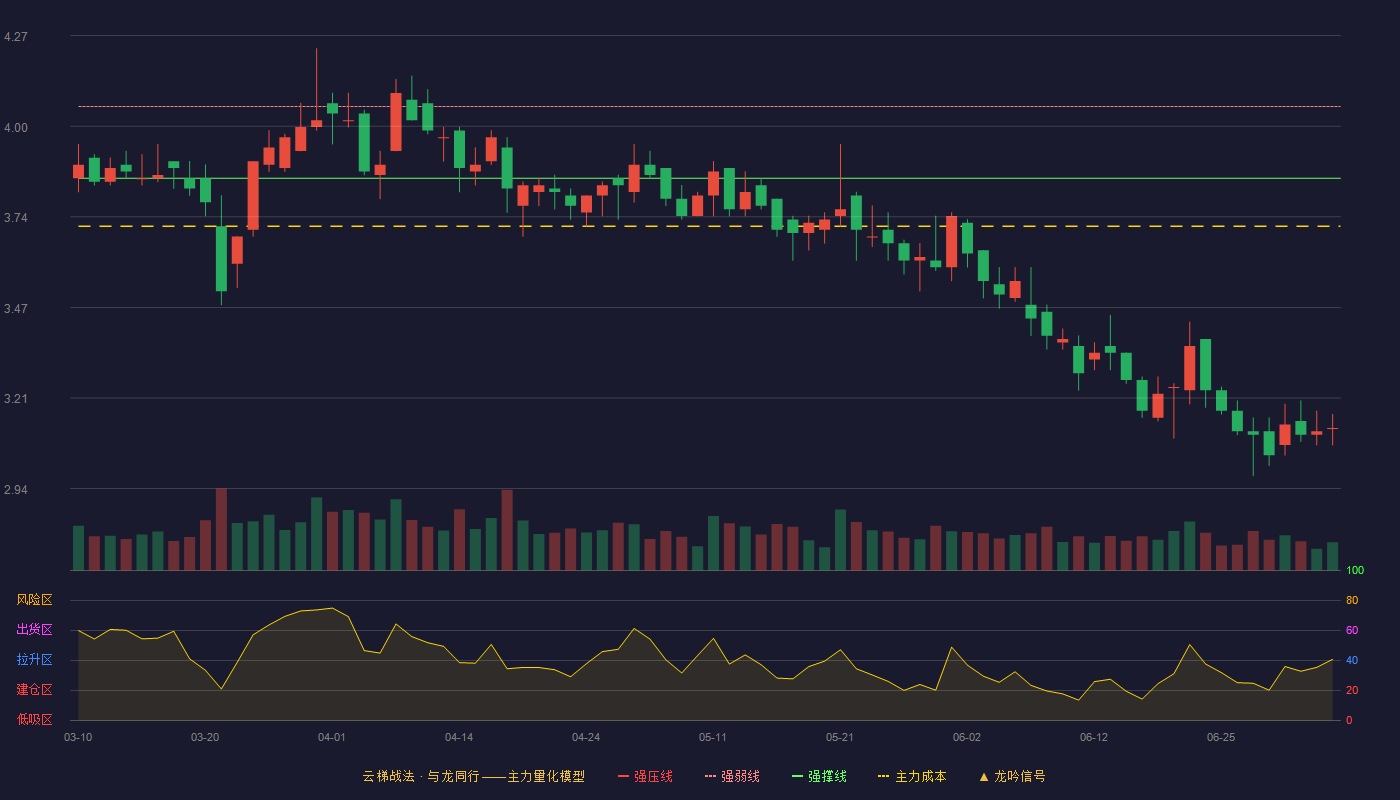This screenshot has width=1400, height=800.
Task: Toggle the 强压线 legend entry
Action: [645, 776]
